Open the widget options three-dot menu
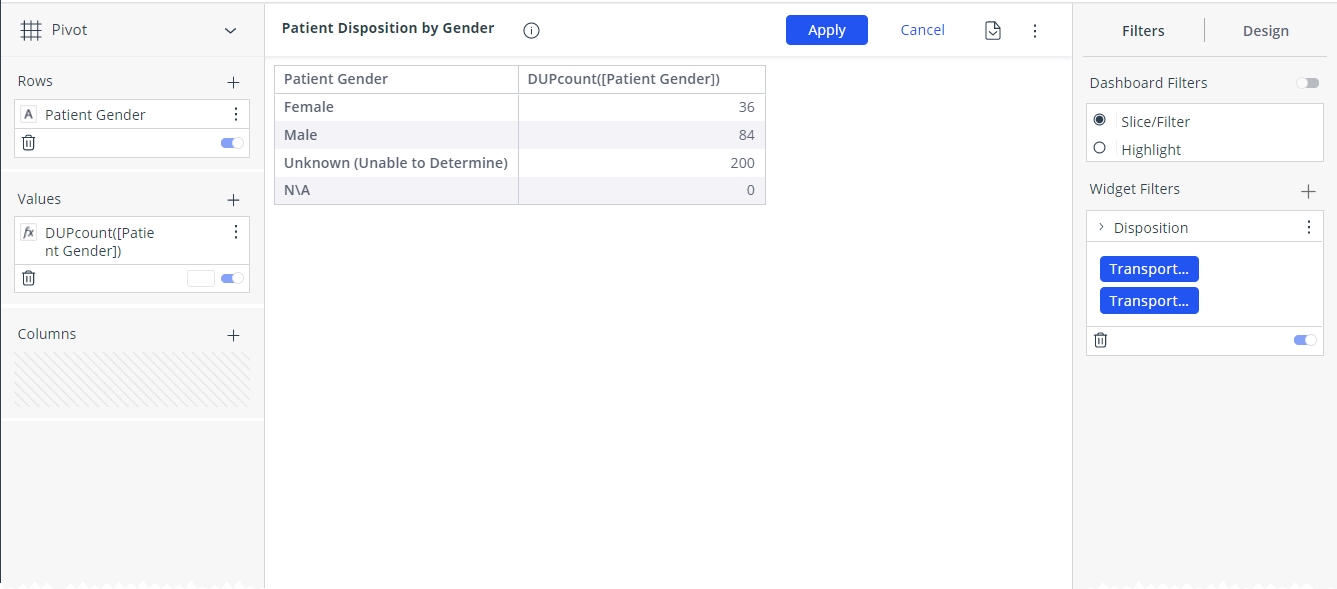The width and height of the screenshot is (1337, 589). coord(1035,31)
